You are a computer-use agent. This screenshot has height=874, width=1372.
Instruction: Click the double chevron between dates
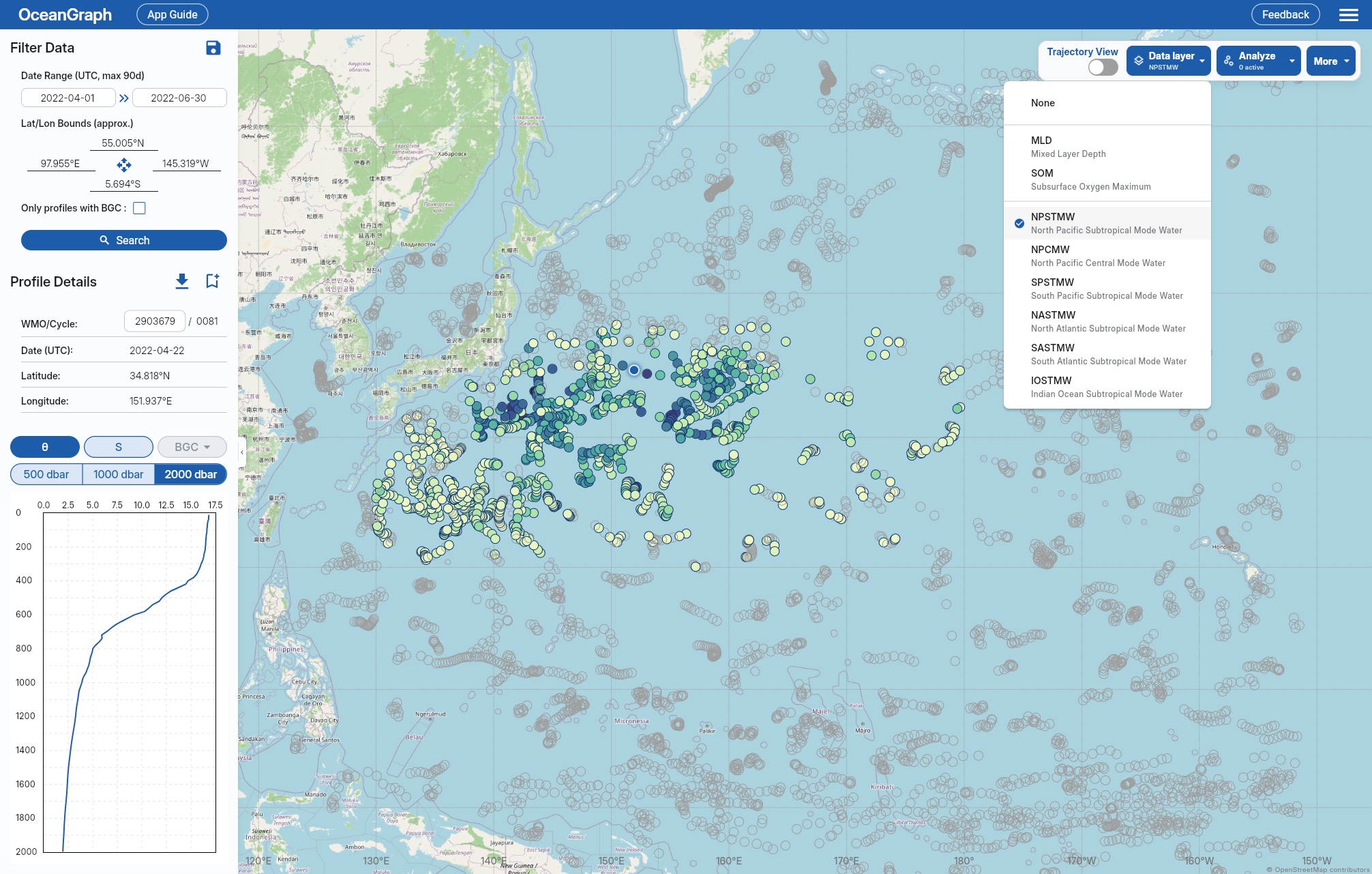[124, 98]
